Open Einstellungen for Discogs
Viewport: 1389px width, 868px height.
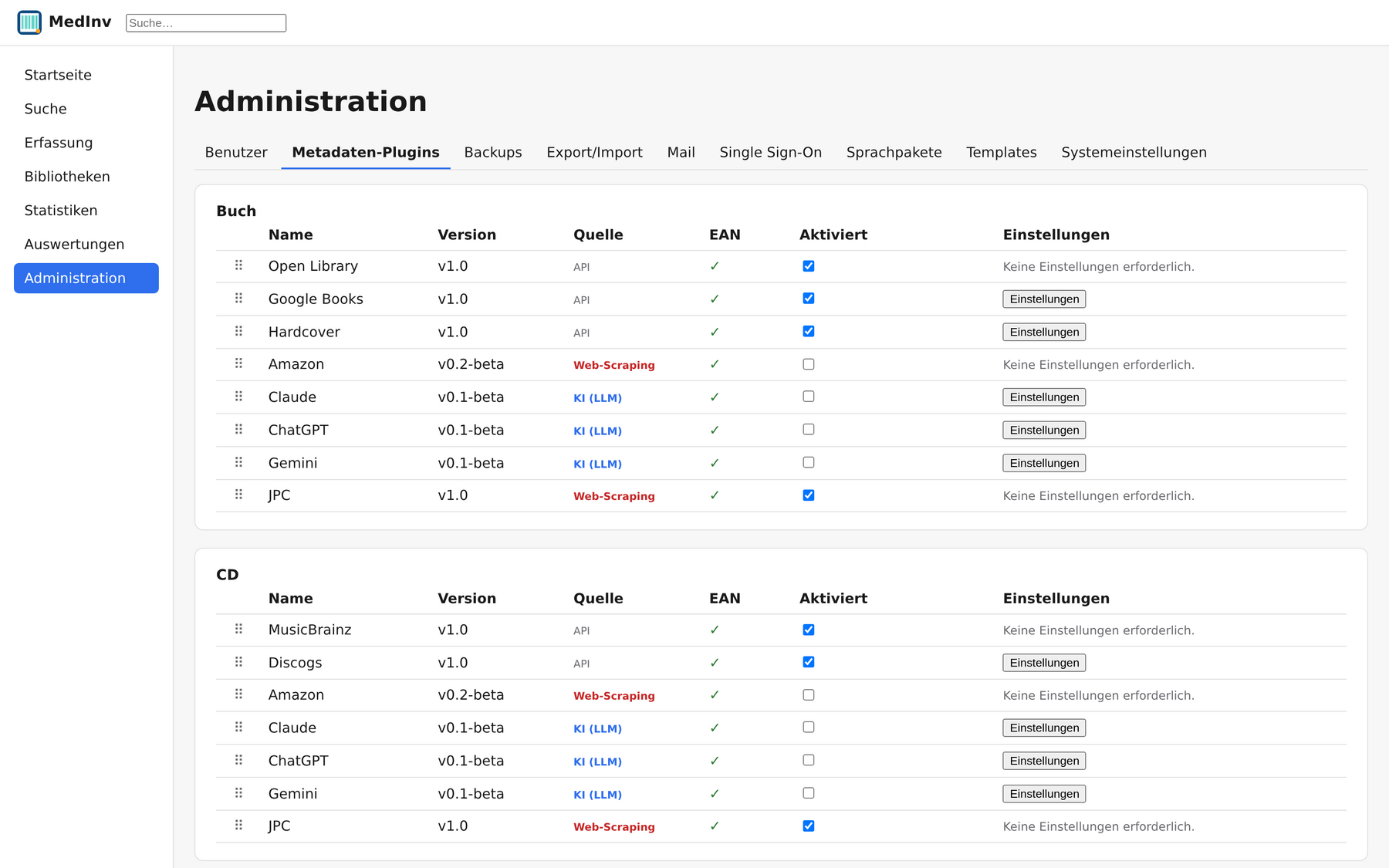[x=1044, y=663]
